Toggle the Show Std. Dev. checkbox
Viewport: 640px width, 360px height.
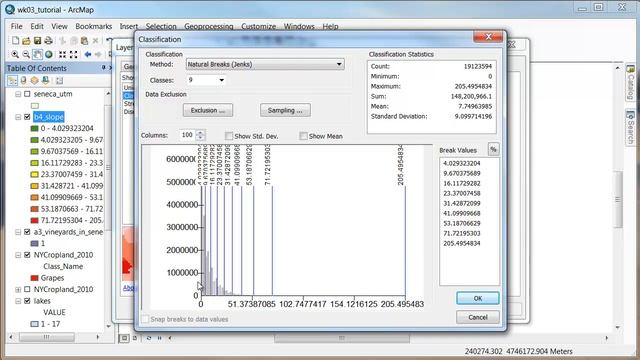[229, 136]
